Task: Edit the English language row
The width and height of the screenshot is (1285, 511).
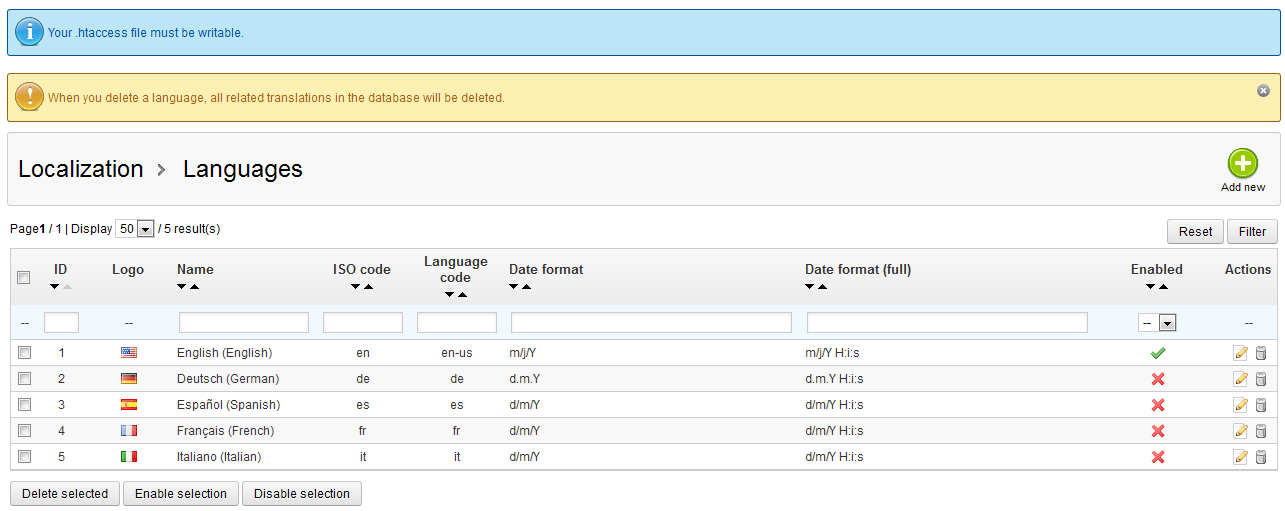Action: (1240, 353)
